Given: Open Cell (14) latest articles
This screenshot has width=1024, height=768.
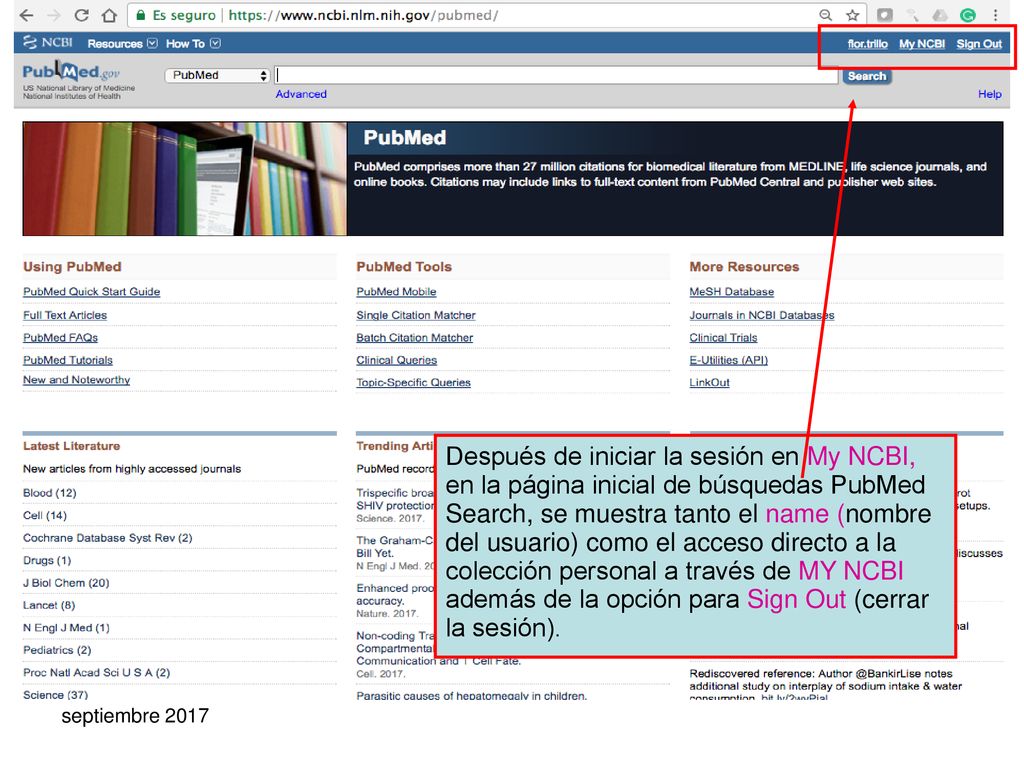Looking at the screenshot, I should [45, 516].
